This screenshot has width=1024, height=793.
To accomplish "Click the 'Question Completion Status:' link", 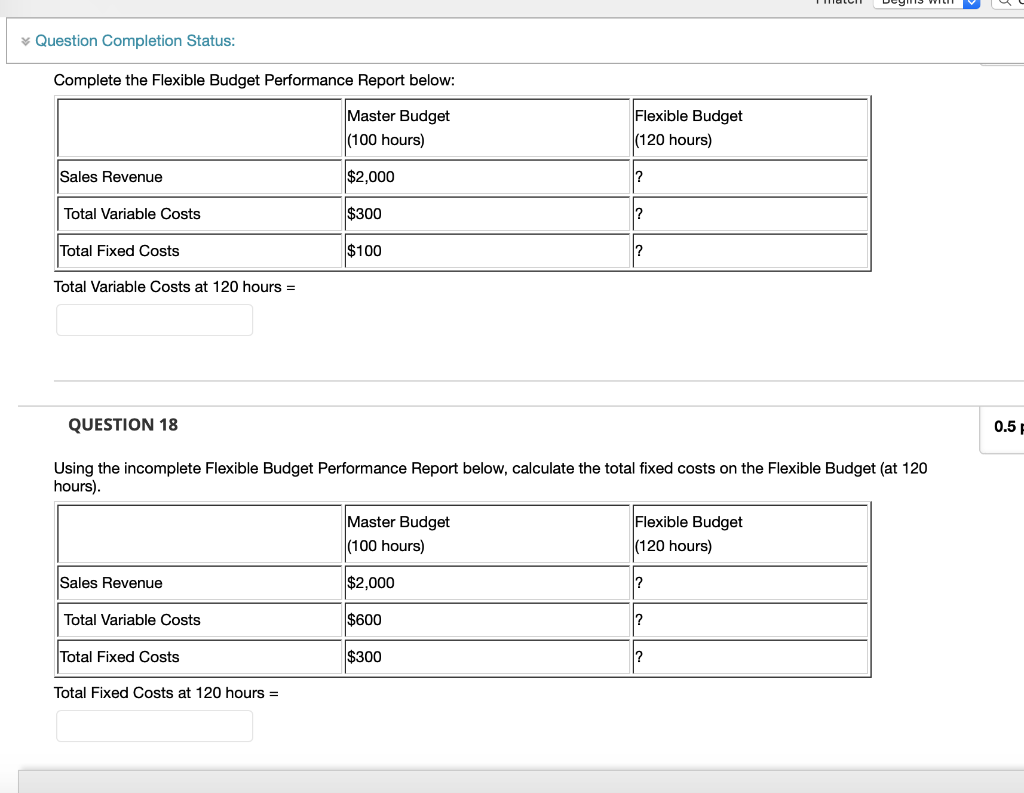I will [134, 41].
